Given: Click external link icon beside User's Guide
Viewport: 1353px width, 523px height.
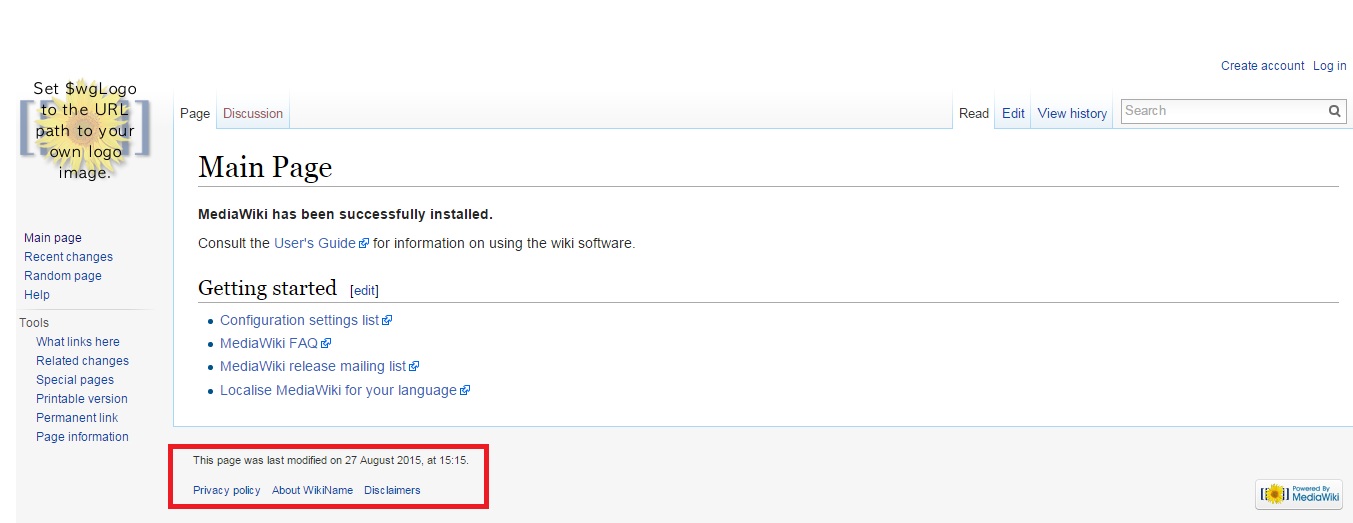Looking at the screenshot, I should (x=364, y=243).
